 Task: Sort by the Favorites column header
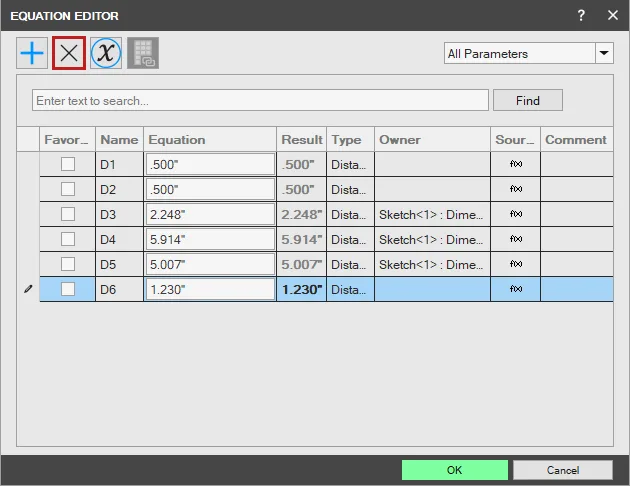click(x=68, y=139)
